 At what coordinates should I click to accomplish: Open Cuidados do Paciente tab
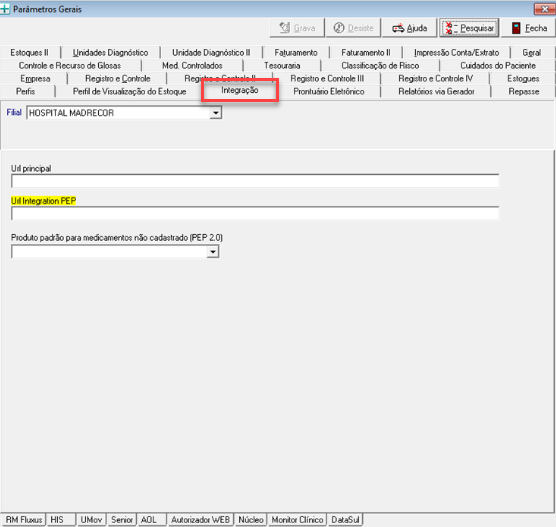[x=498, y=66]
